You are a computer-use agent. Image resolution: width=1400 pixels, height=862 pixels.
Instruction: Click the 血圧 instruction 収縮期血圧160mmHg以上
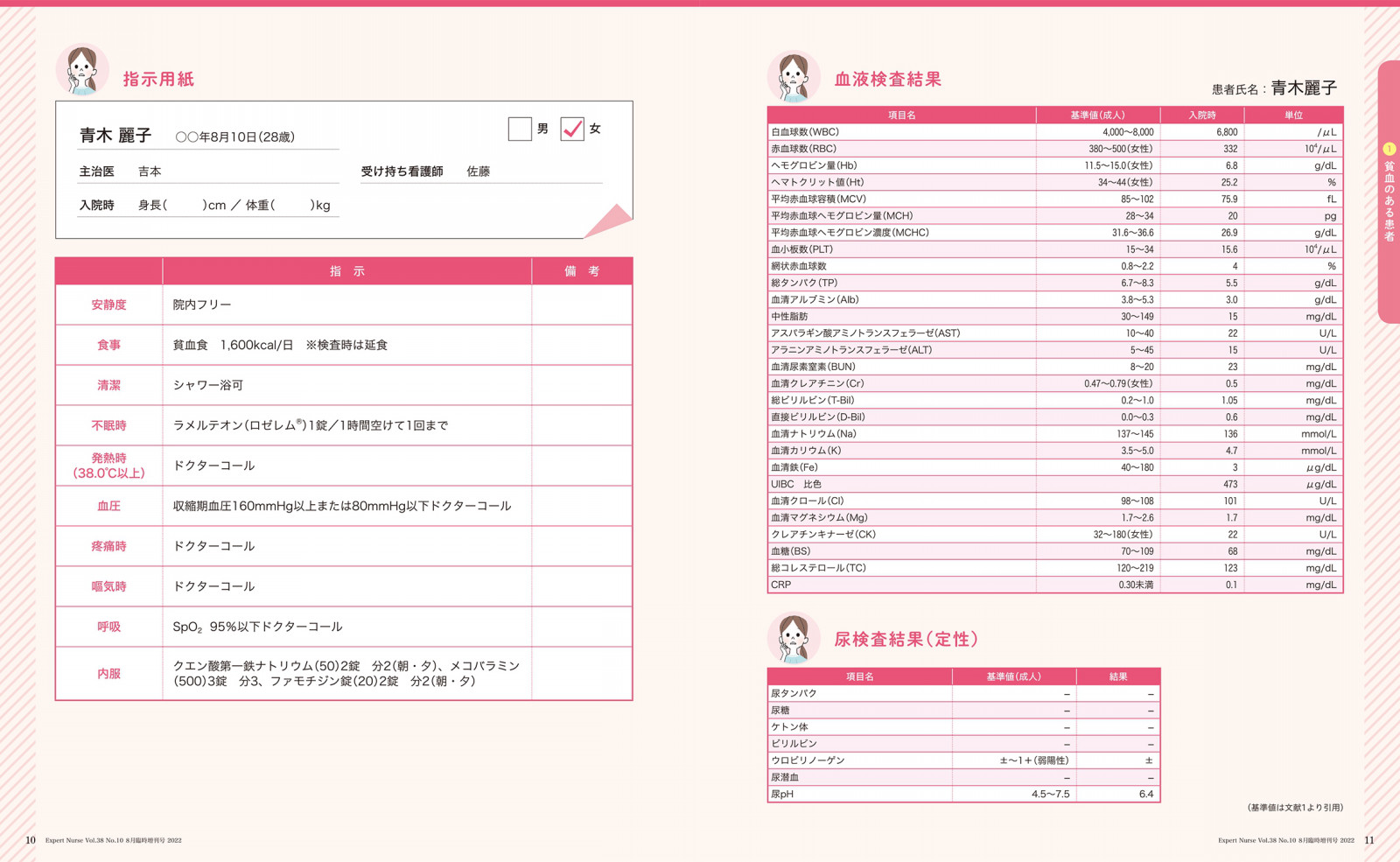pos(342,506)
